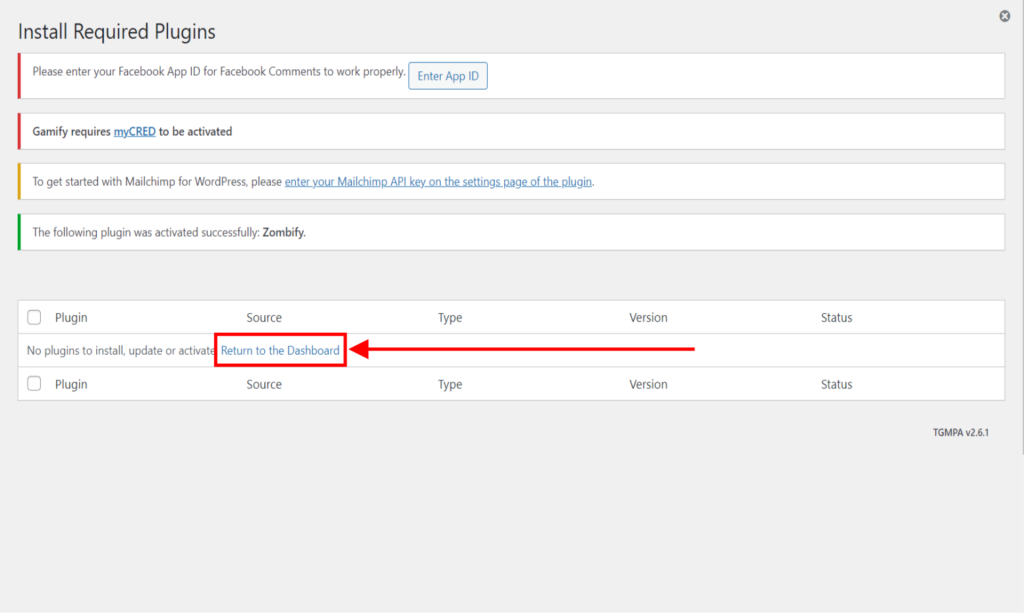1024x613 pixels.
Task: Click the Return to the Dashboard link
Action: 280,351
